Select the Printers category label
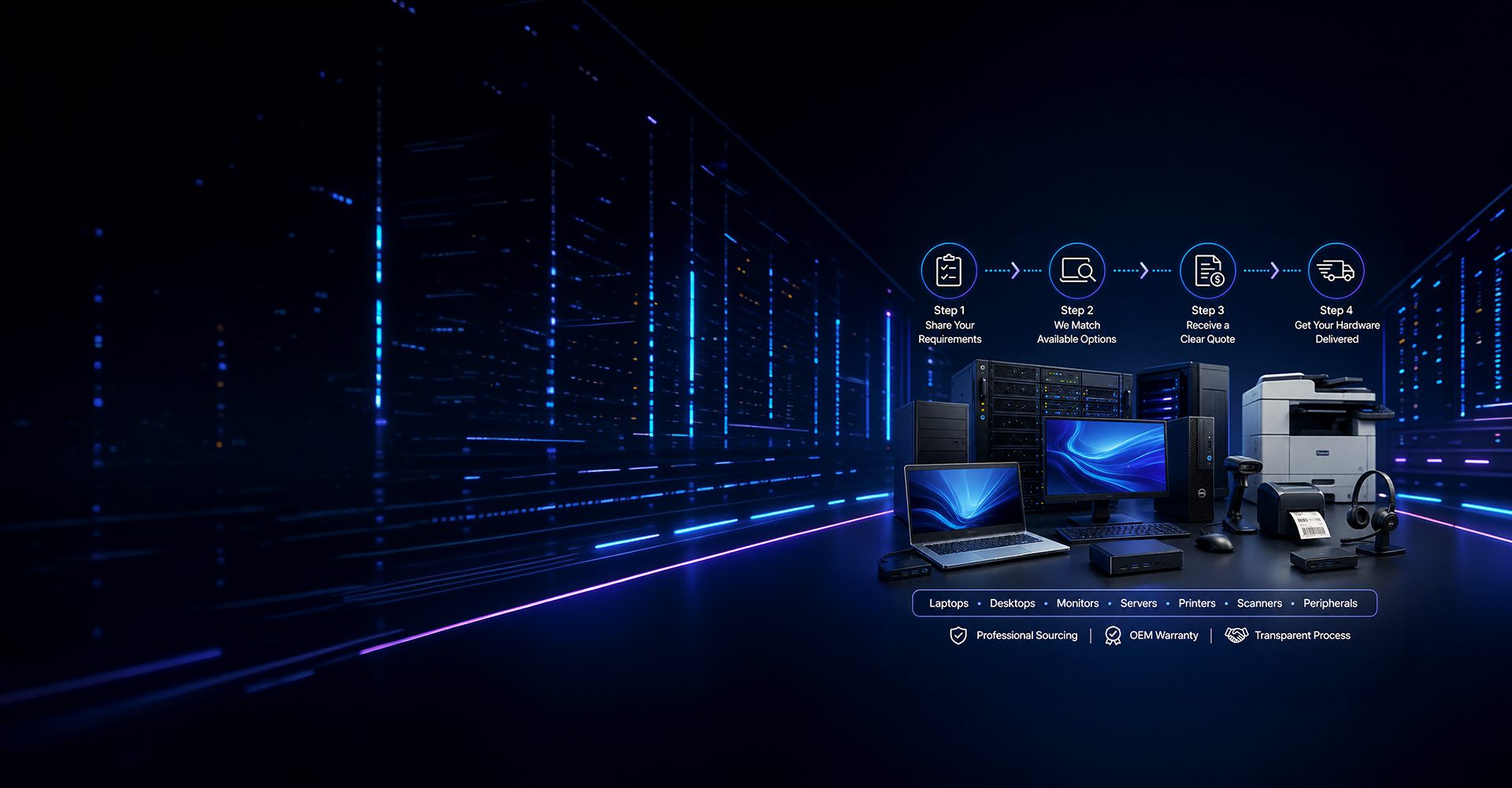This screenshot has height=788, width=1512. pos(1197,603)
